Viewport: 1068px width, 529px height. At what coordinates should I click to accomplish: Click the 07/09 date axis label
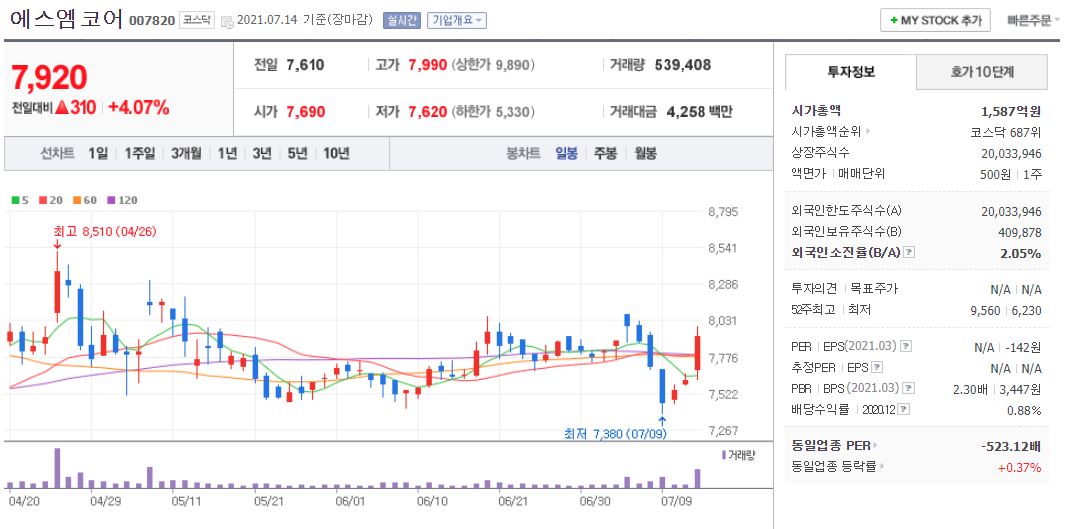click(x=676, y=502)
